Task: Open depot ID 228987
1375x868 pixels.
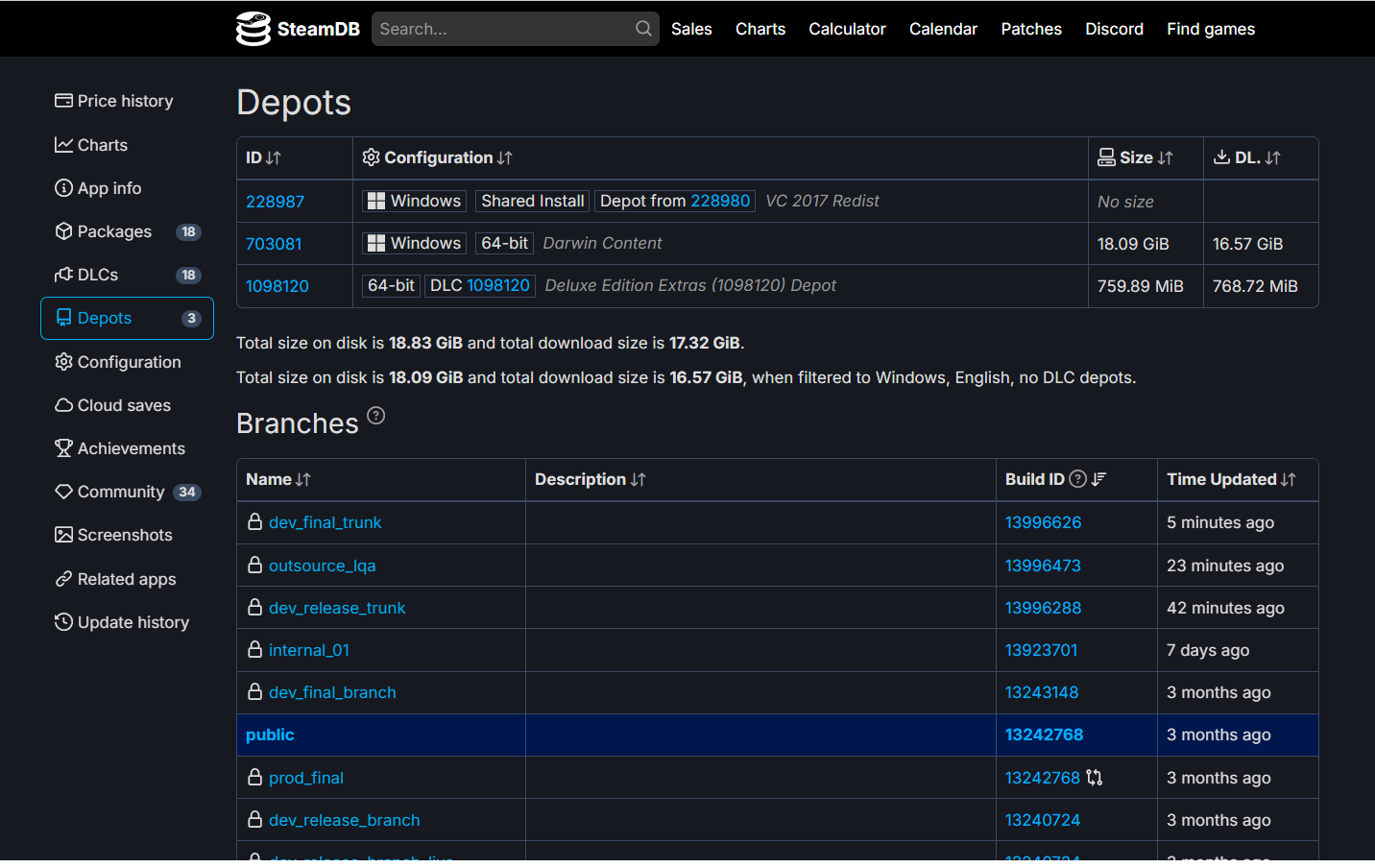Action: tap(275, 202)
